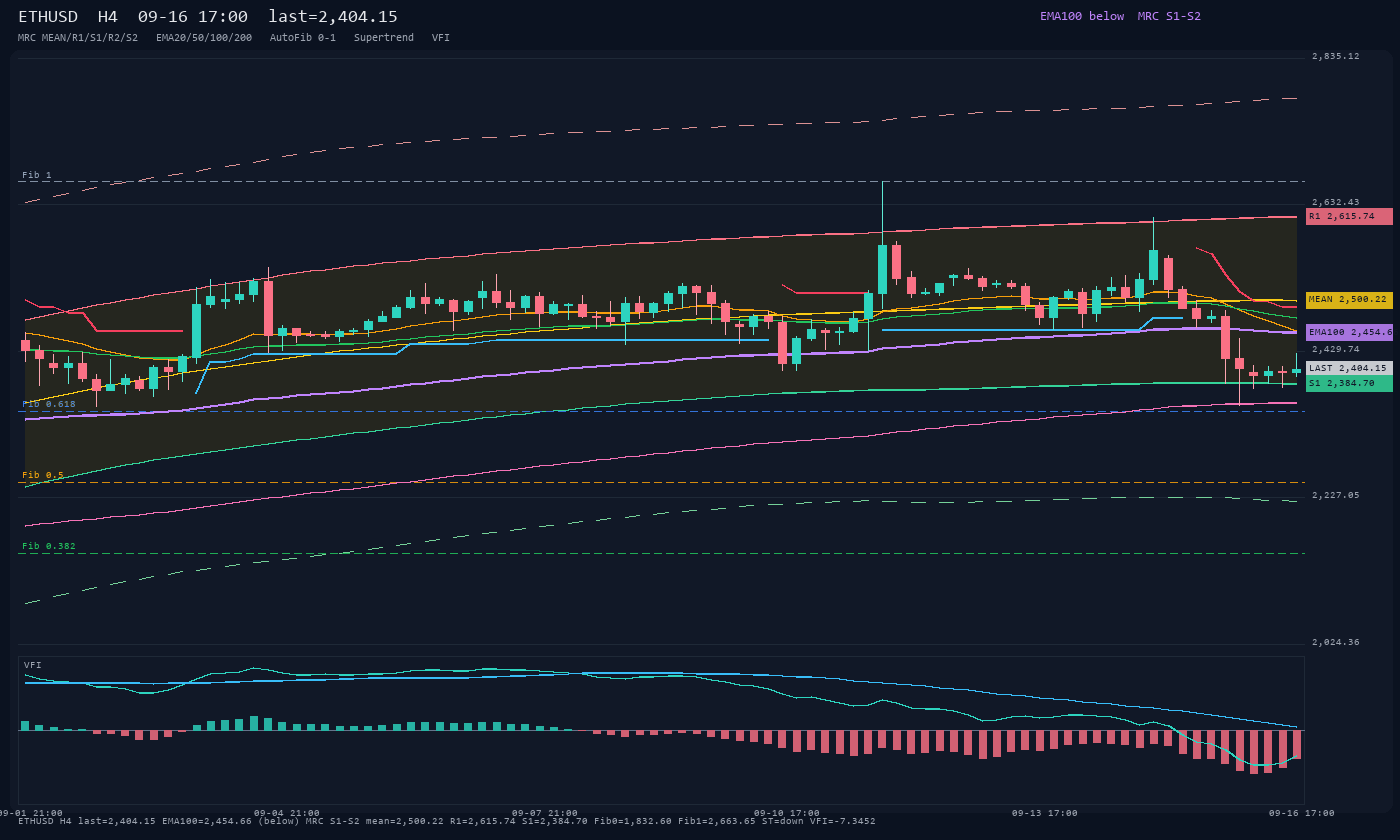Select the 2,632.43 price axis label
The height and width of the screenshot is (840, 1400).
pyautogui.click(x=1336, y=202)
